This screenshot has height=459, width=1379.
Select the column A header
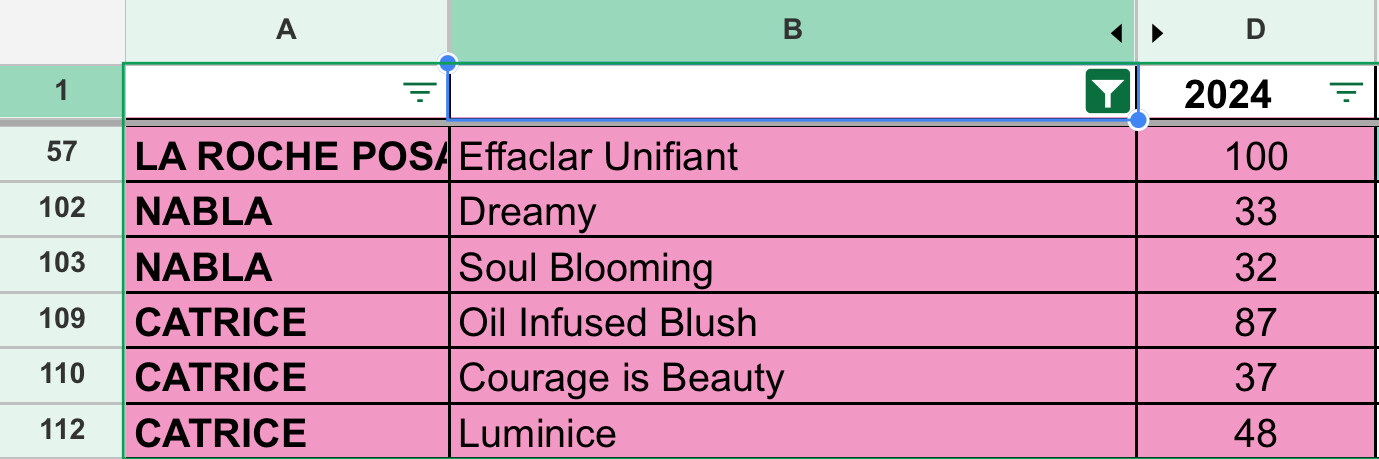click(286, 31)
